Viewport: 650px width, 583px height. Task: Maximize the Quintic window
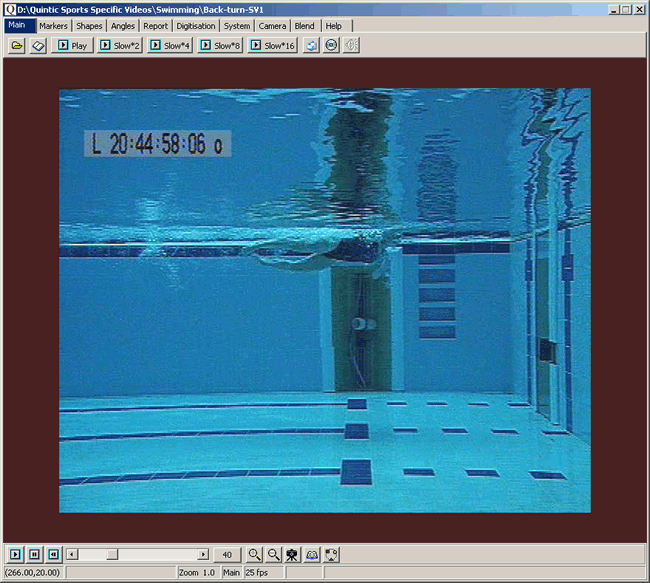(x=626, y=10)
